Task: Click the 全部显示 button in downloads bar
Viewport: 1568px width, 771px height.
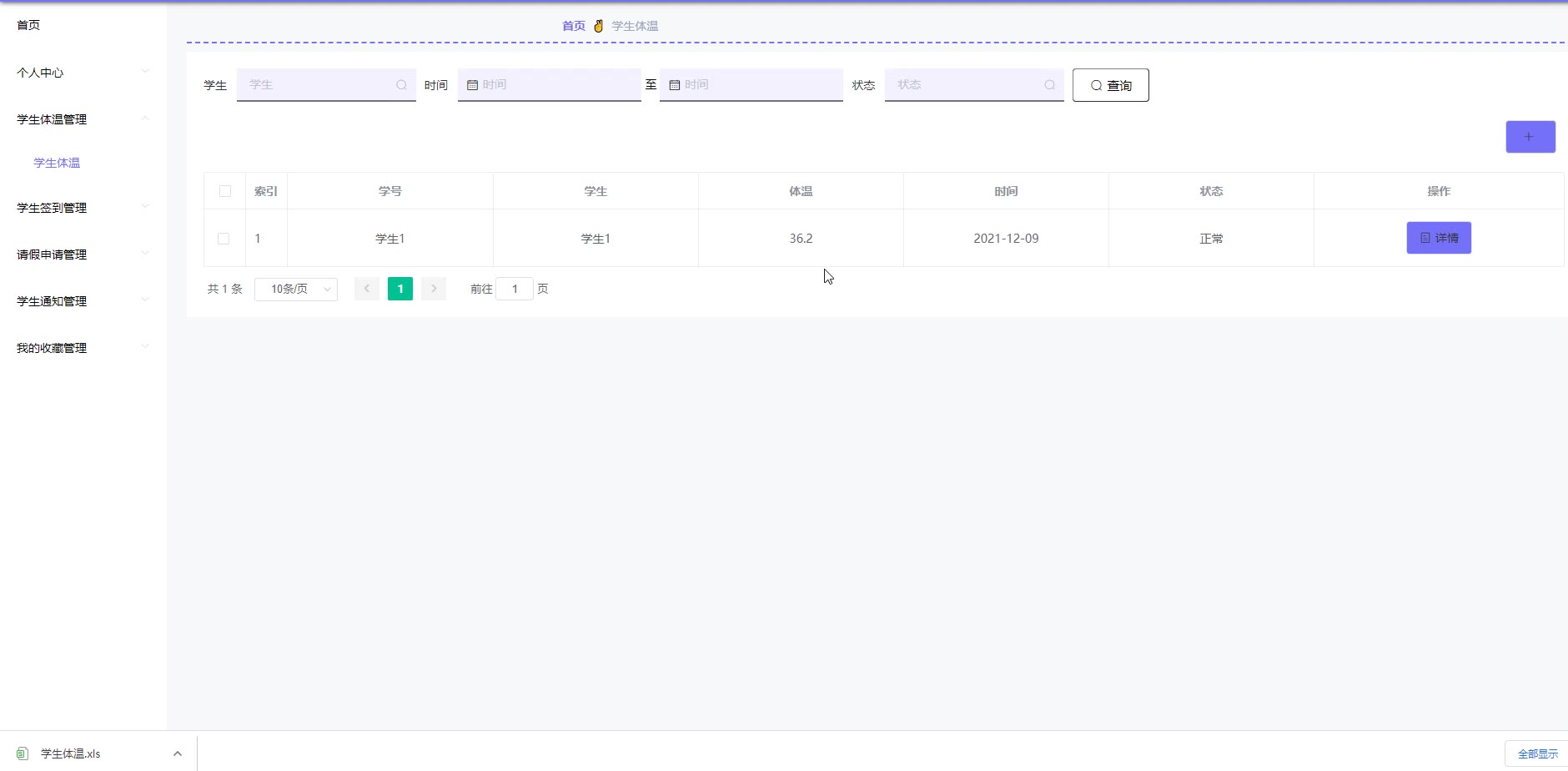Action: [x=1537, y=753]
